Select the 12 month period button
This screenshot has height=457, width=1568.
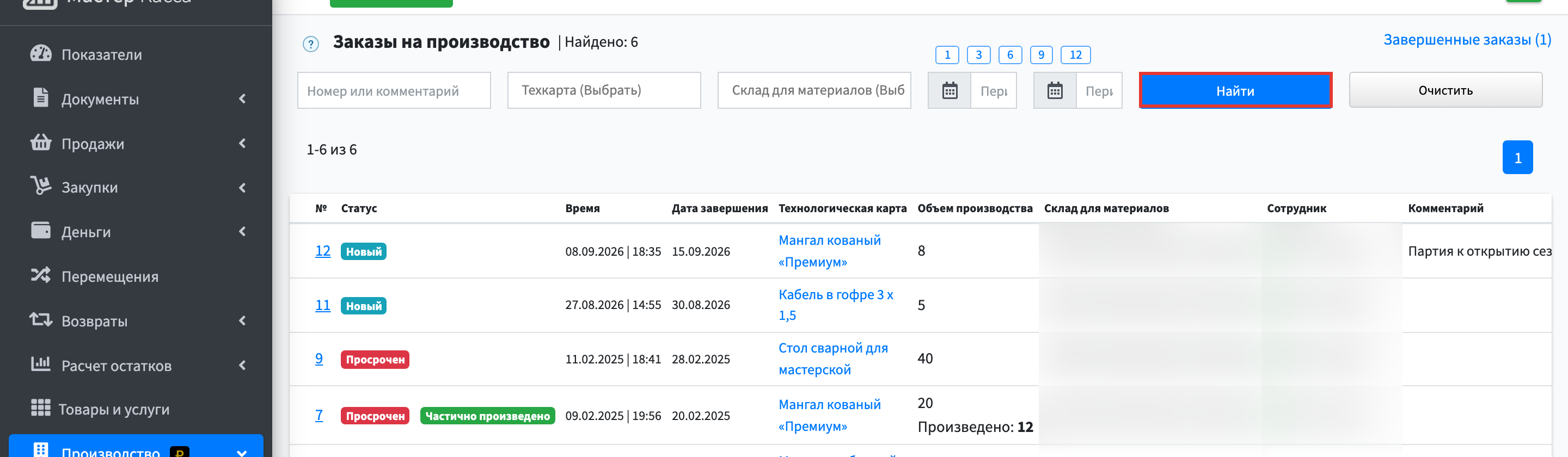[1075, 55]
